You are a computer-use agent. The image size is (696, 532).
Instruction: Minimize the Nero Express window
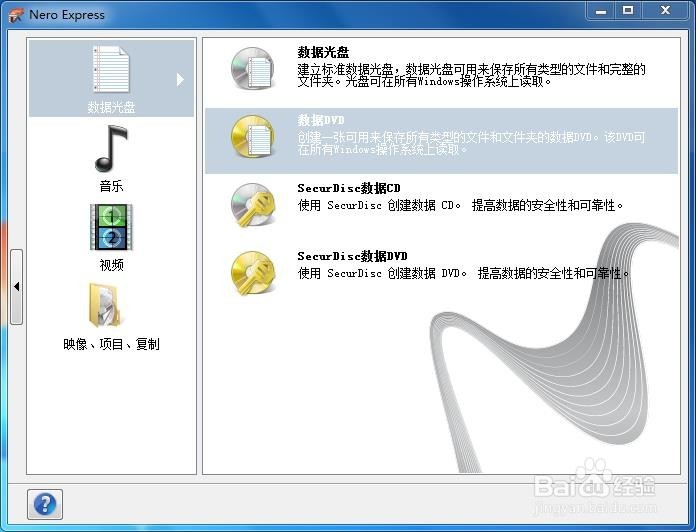[x=601, y=11]
